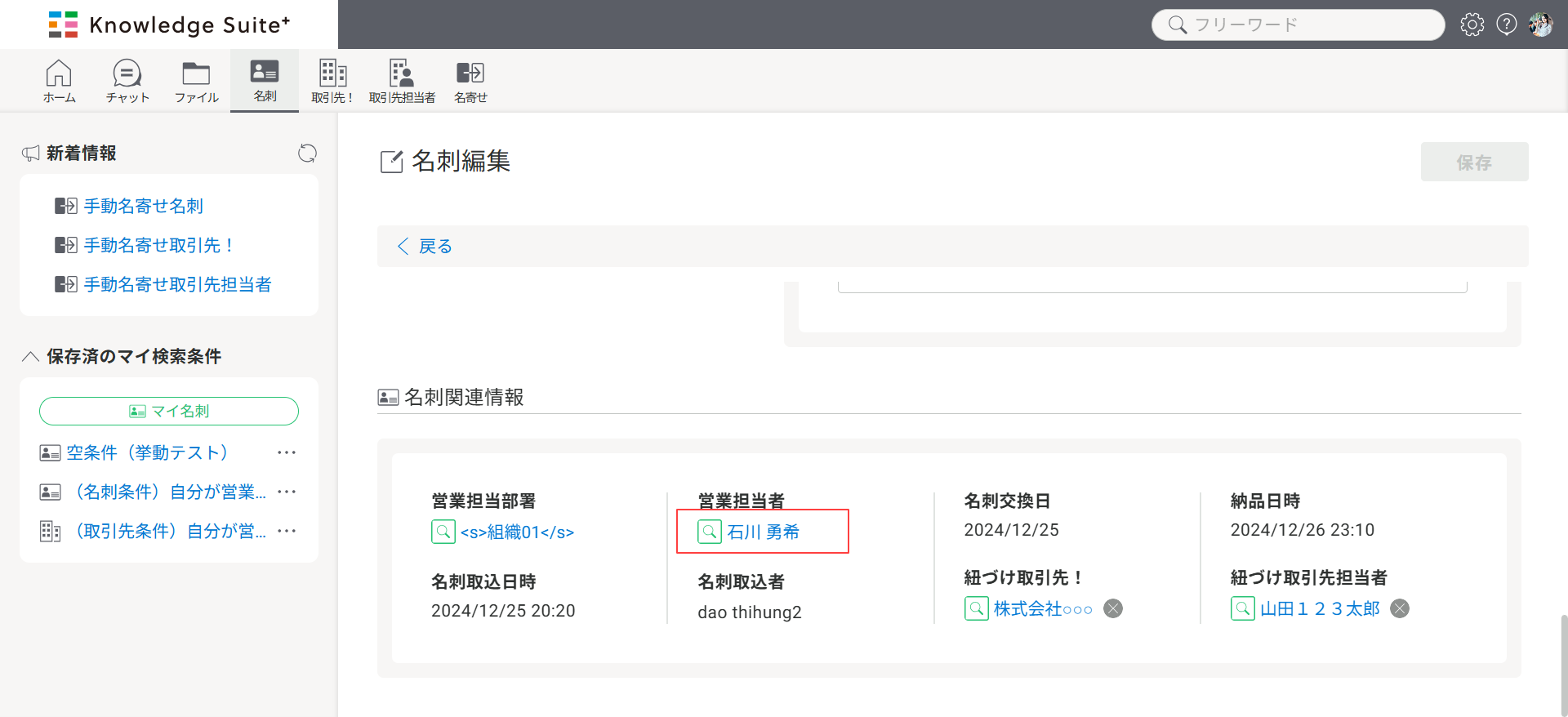Viewport: 1568px width, 717px height.
Task: Remove linked 山田123太郎 with X icon
Action: (1400, 608)
